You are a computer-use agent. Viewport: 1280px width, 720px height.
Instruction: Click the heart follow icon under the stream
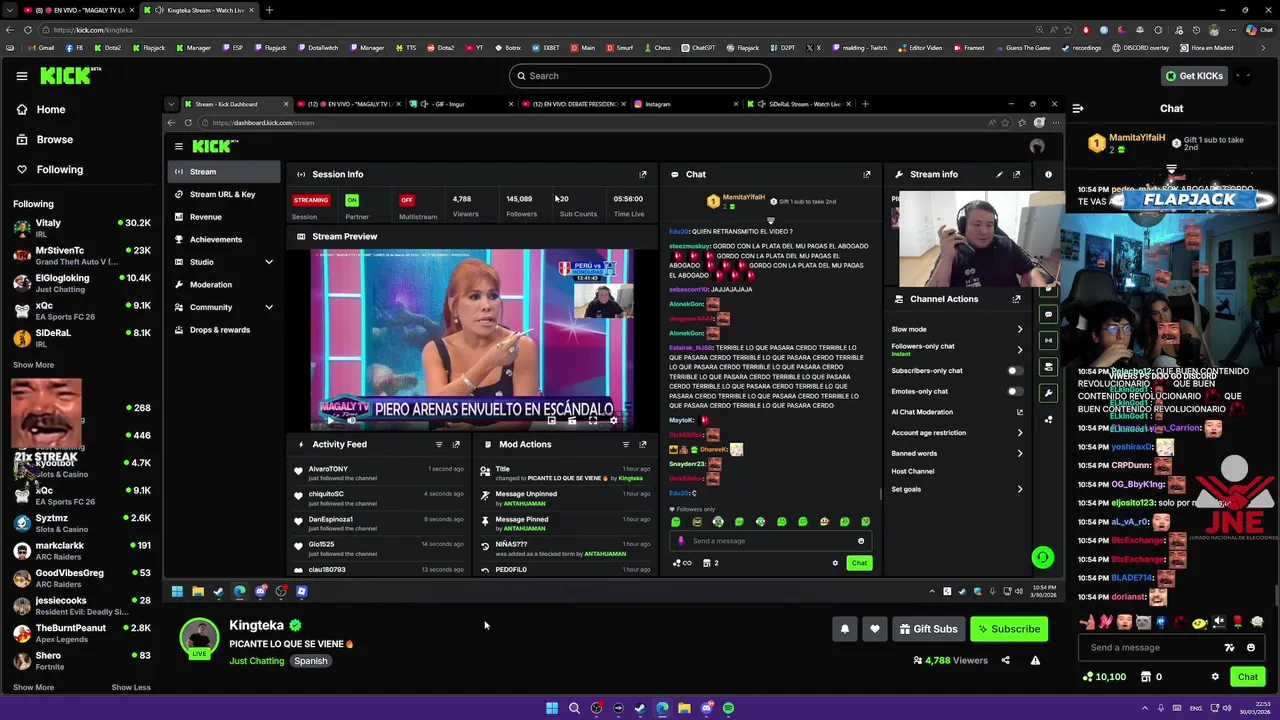click(x=875, y=629)
